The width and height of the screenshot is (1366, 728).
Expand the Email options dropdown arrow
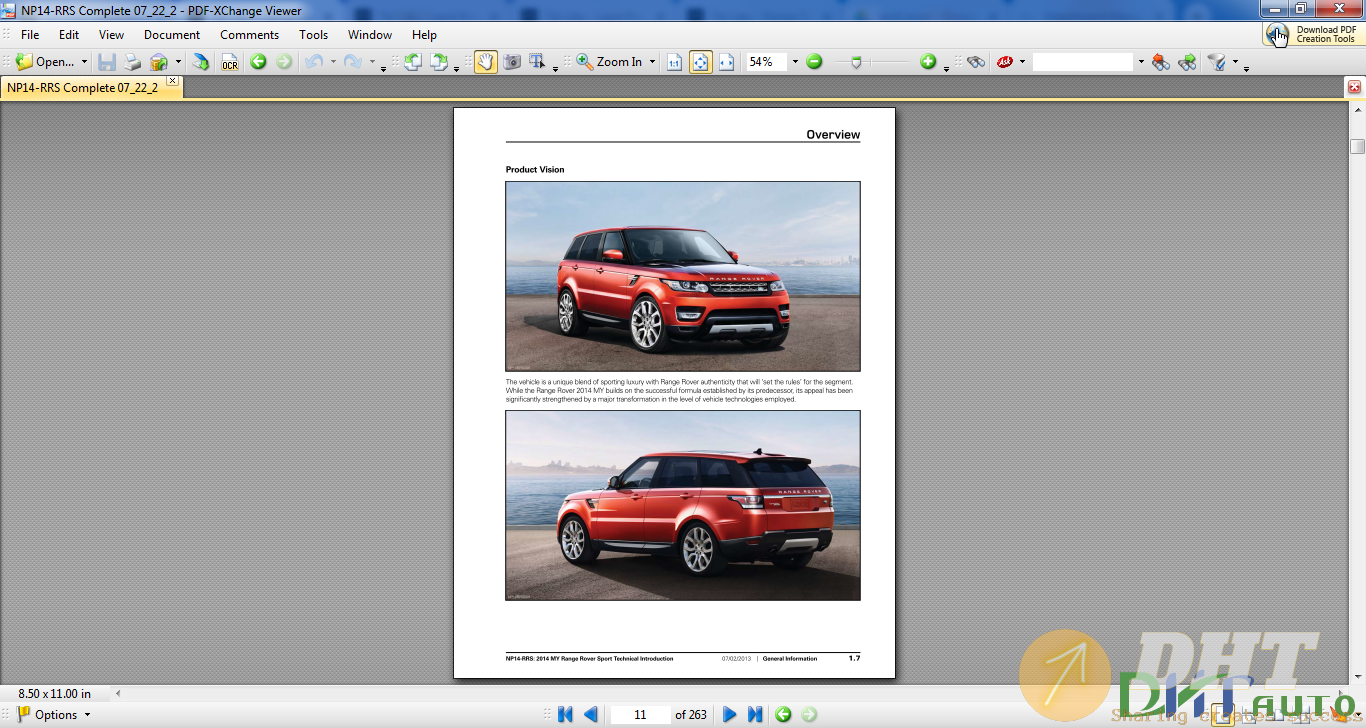178,62
